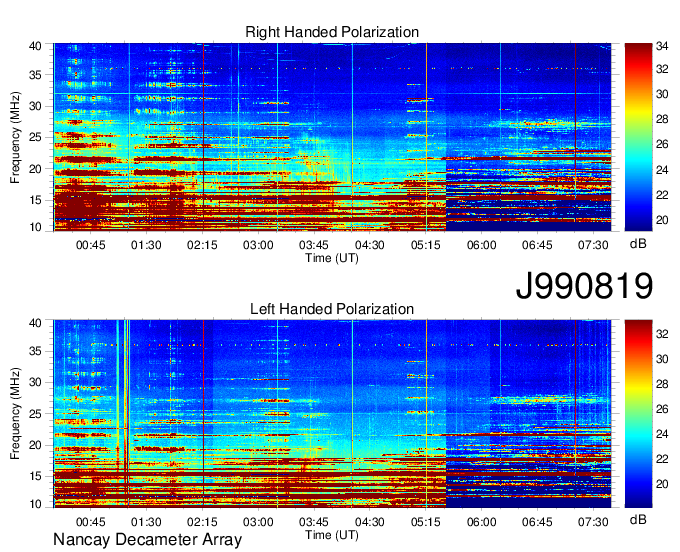Click 03:45 time tick on Right Handed plot

point(314,245)
